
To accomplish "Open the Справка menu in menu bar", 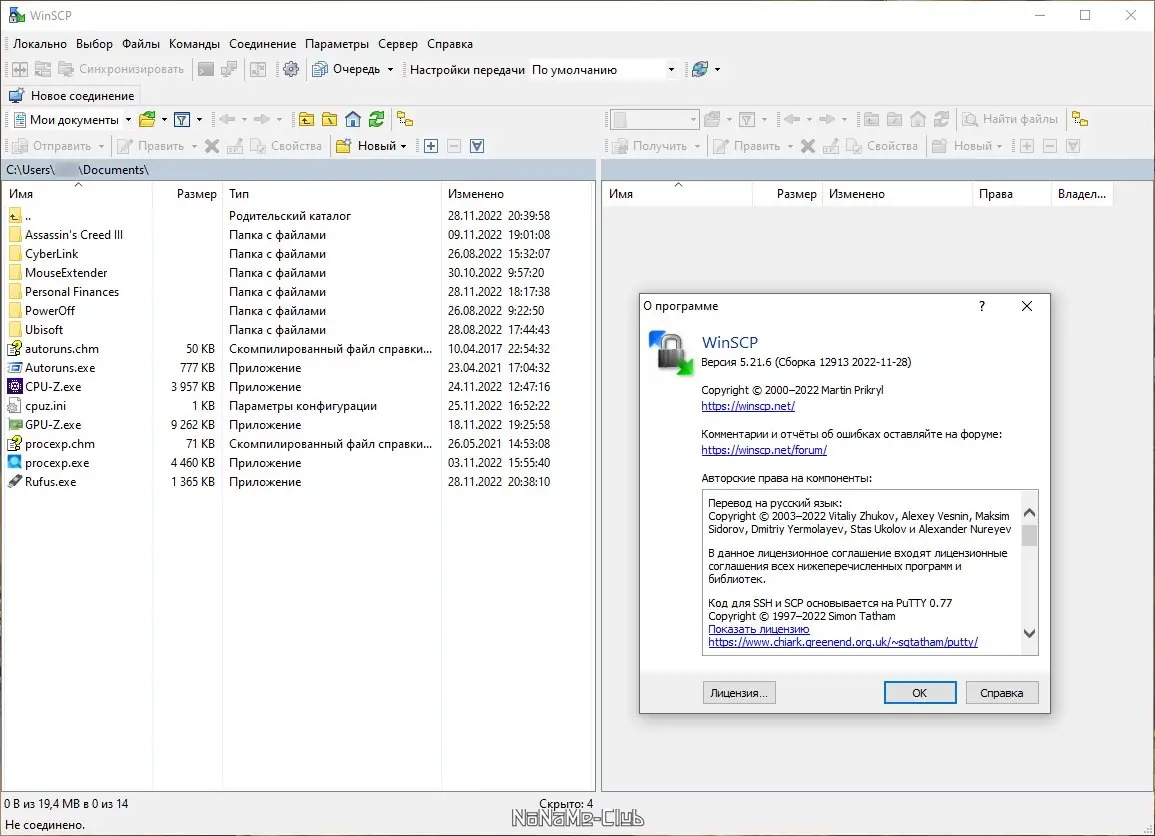I will click(x=449, y=44).
